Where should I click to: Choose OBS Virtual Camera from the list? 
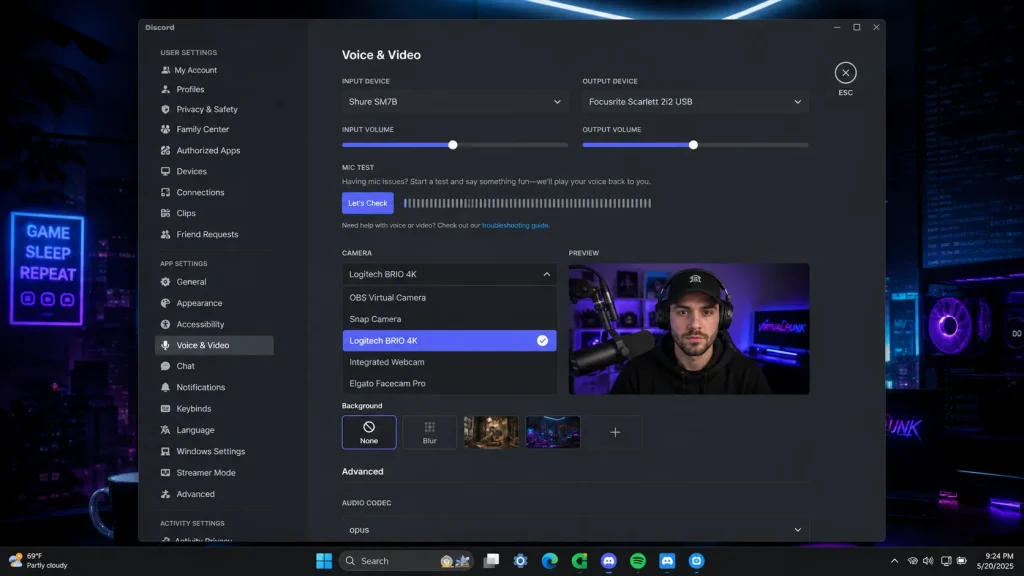tap(449, 298)
